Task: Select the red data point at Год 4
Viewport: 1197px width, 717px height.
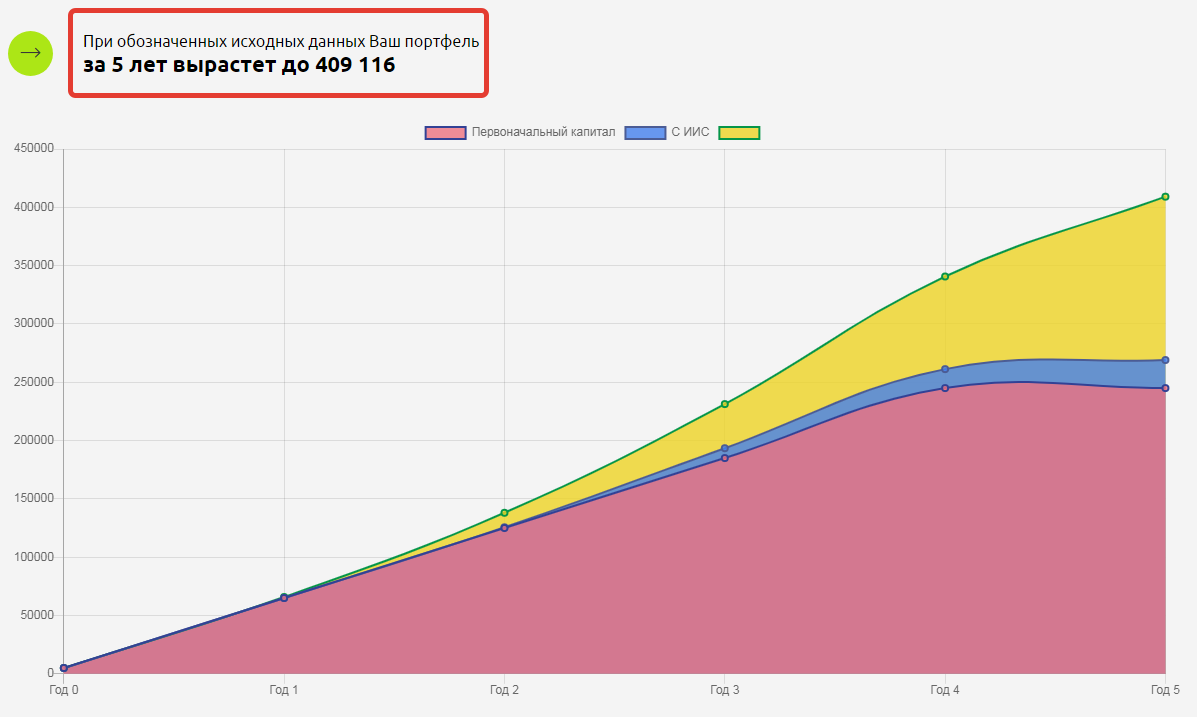Action: 945,388
